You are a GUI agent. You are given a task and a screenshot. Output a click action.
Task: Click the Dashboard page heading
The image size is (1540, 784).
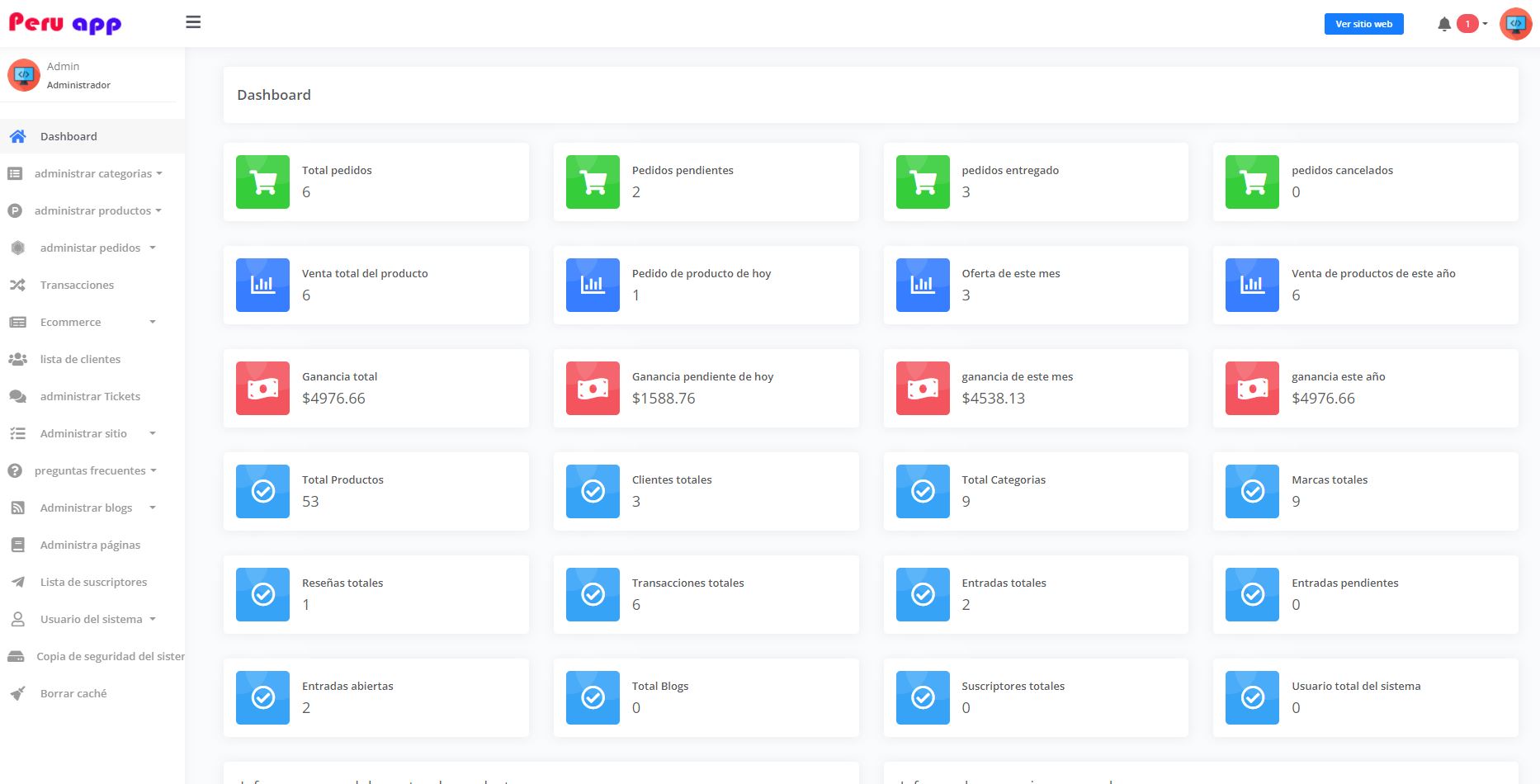pos(274,95)
